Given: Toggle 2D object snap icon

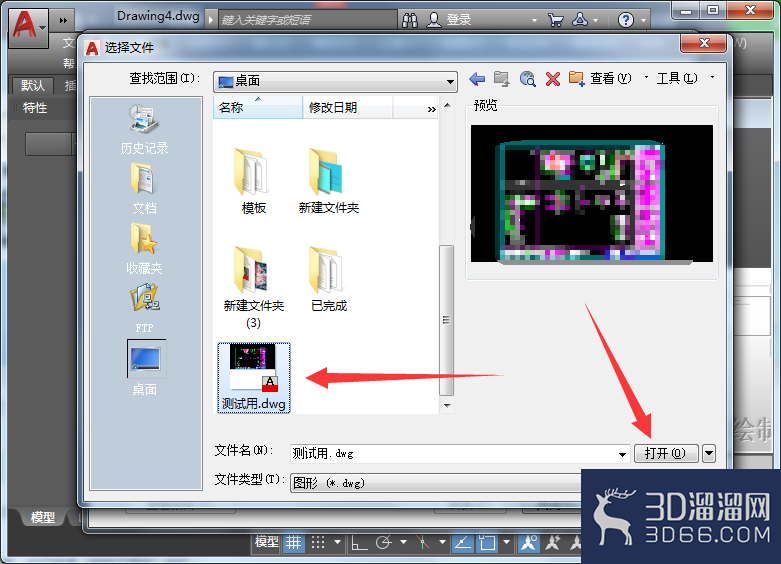Looking at the screenshot, I should tap(488, 542).
